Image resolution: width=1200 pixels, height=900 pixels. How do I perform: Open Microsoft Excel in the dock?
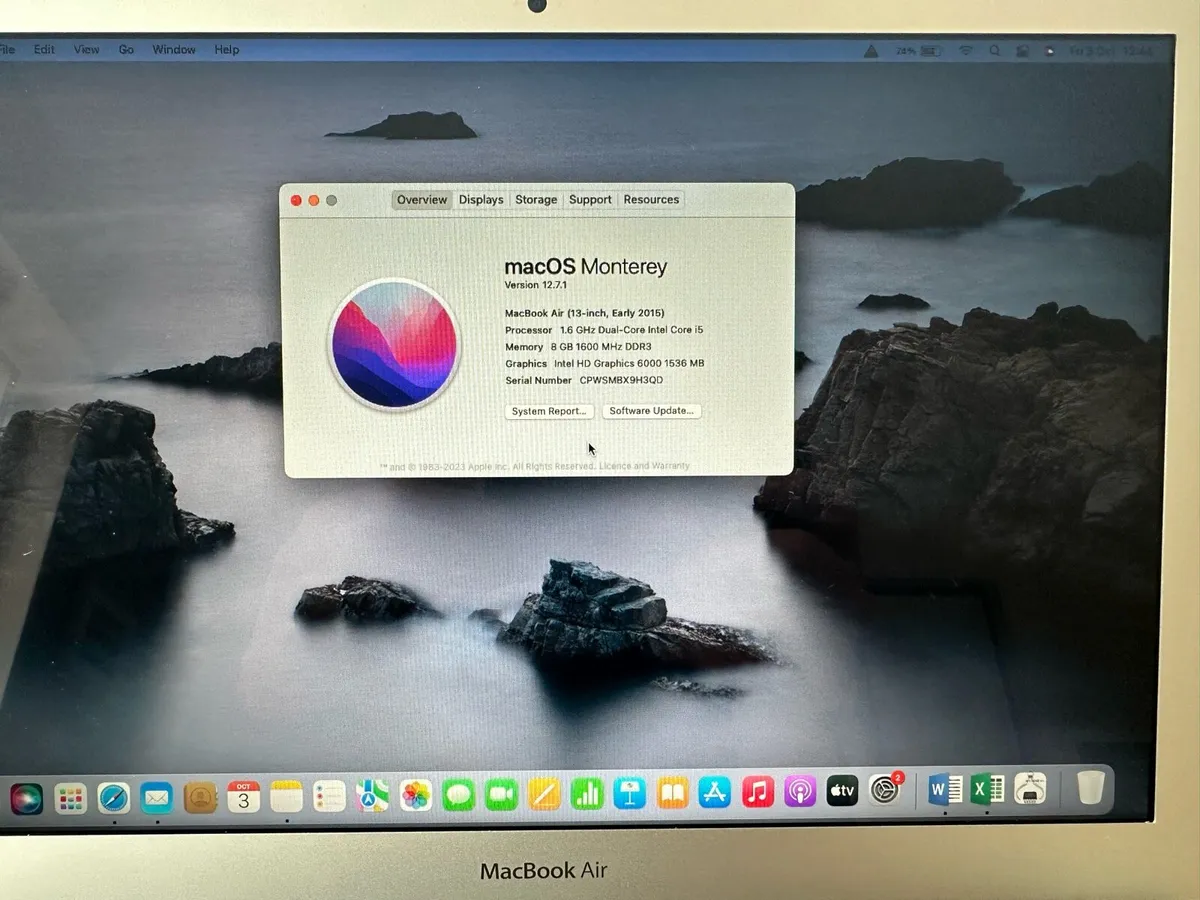987,790
